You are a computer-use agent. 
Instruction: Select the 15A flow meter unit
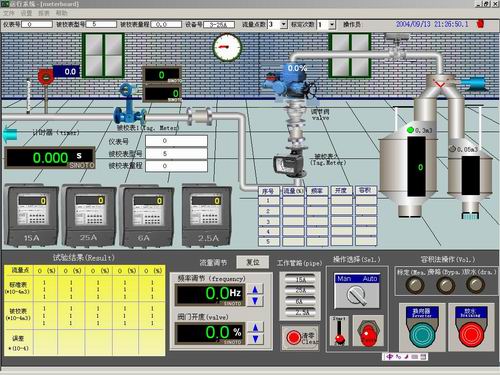[32, 216]
